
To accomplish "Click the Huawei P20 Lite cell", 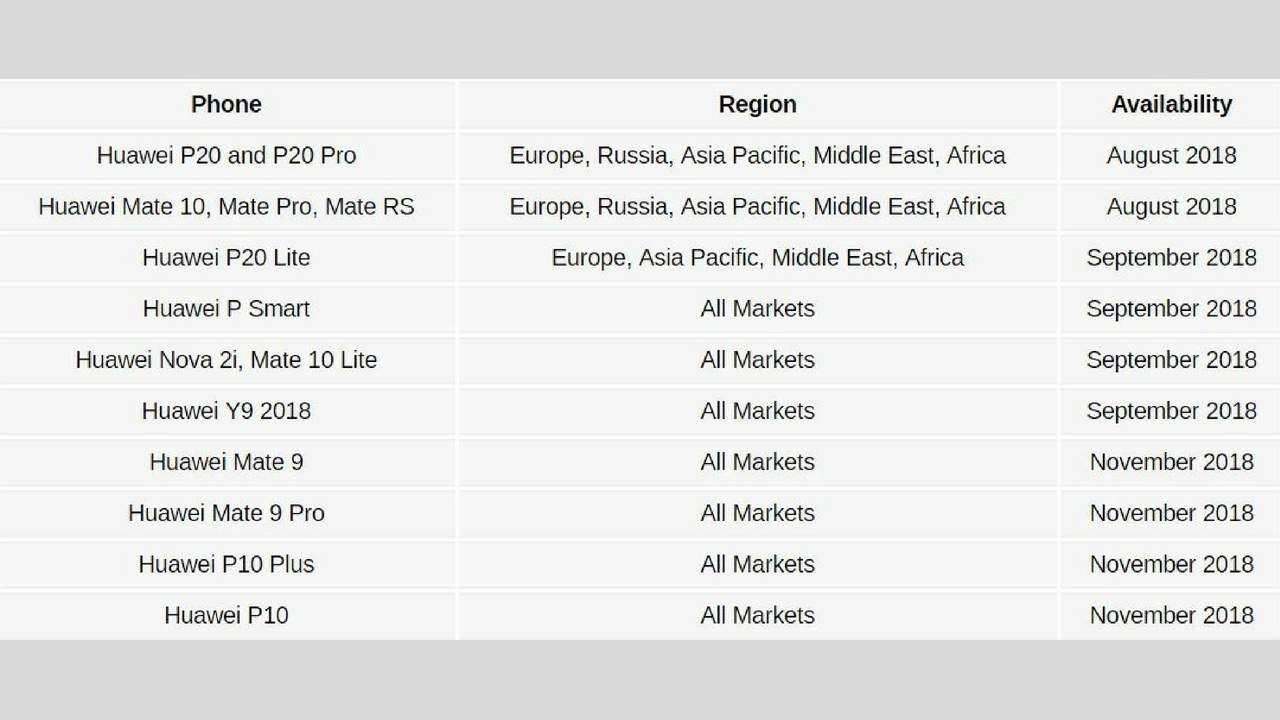I will click(227, 257).
